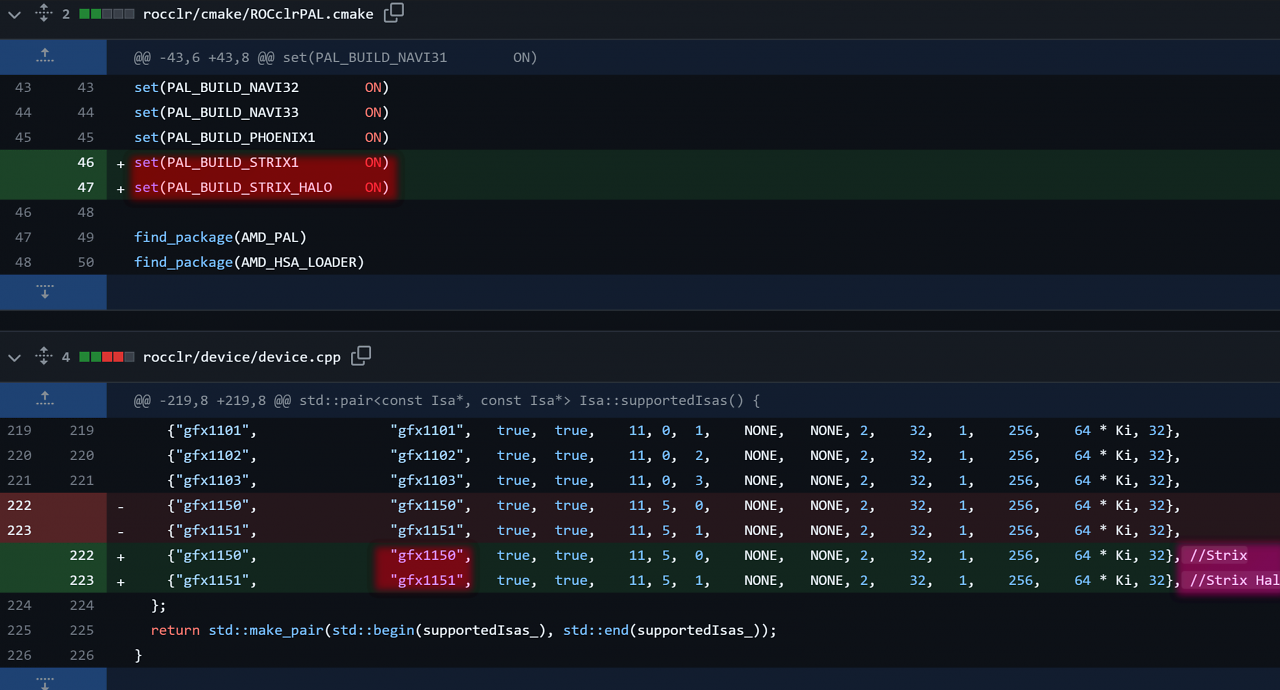Click the removed {"gfx1151" line 223

(674, 530)
